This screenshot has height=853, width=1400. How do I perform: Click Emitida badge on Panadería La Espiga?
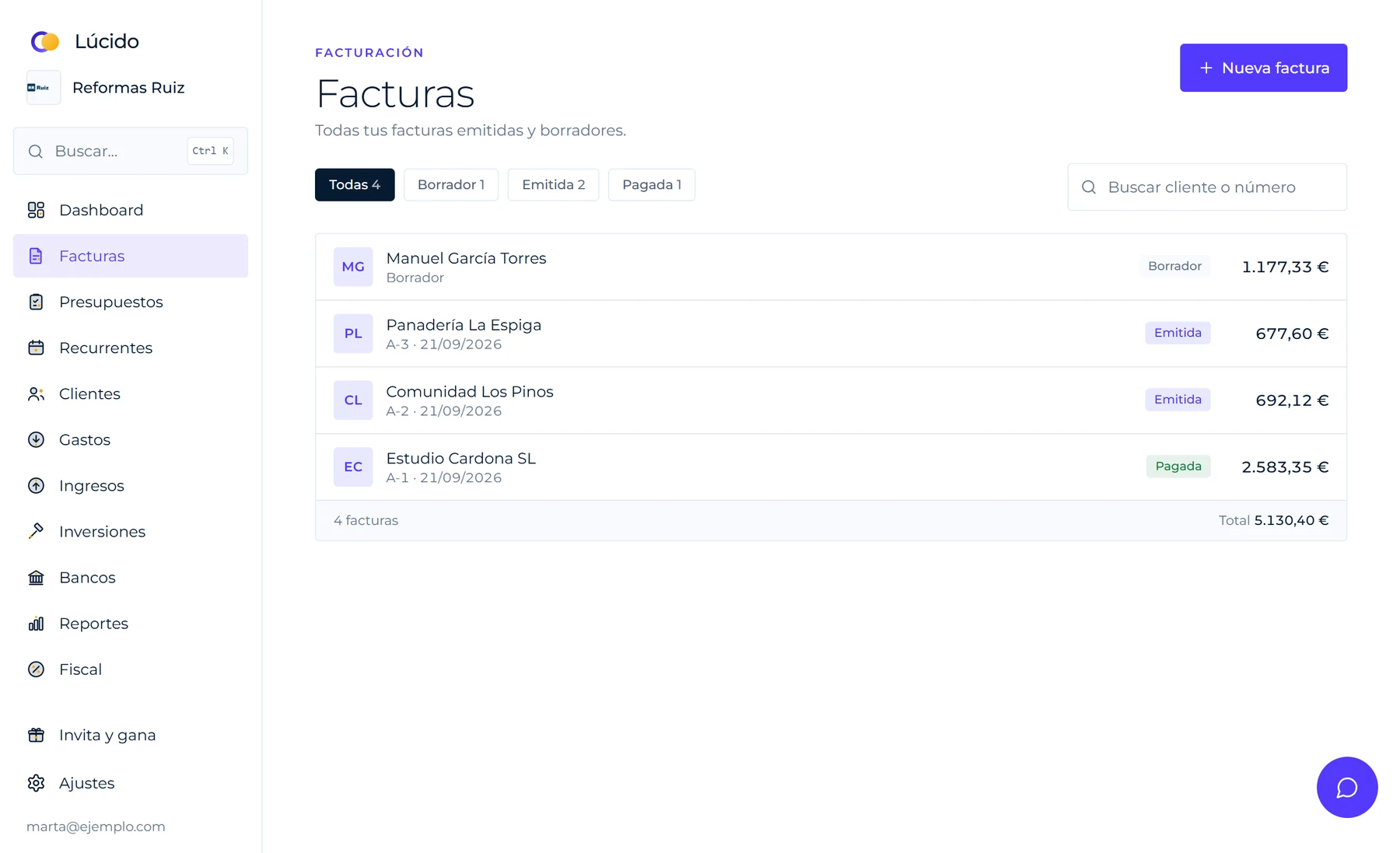click(x=1178, y=333)
